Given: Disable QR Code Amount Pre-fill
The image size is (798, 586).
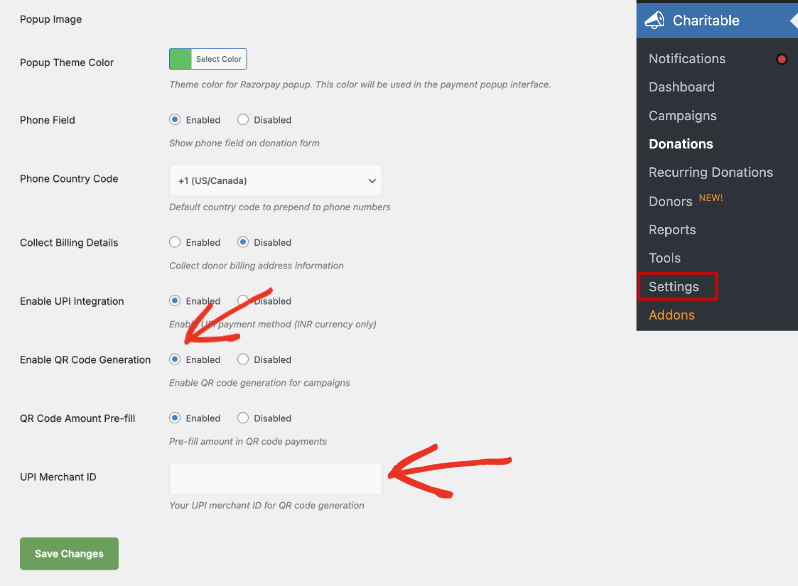Looking at the screenshot, I should pos(243,418).
